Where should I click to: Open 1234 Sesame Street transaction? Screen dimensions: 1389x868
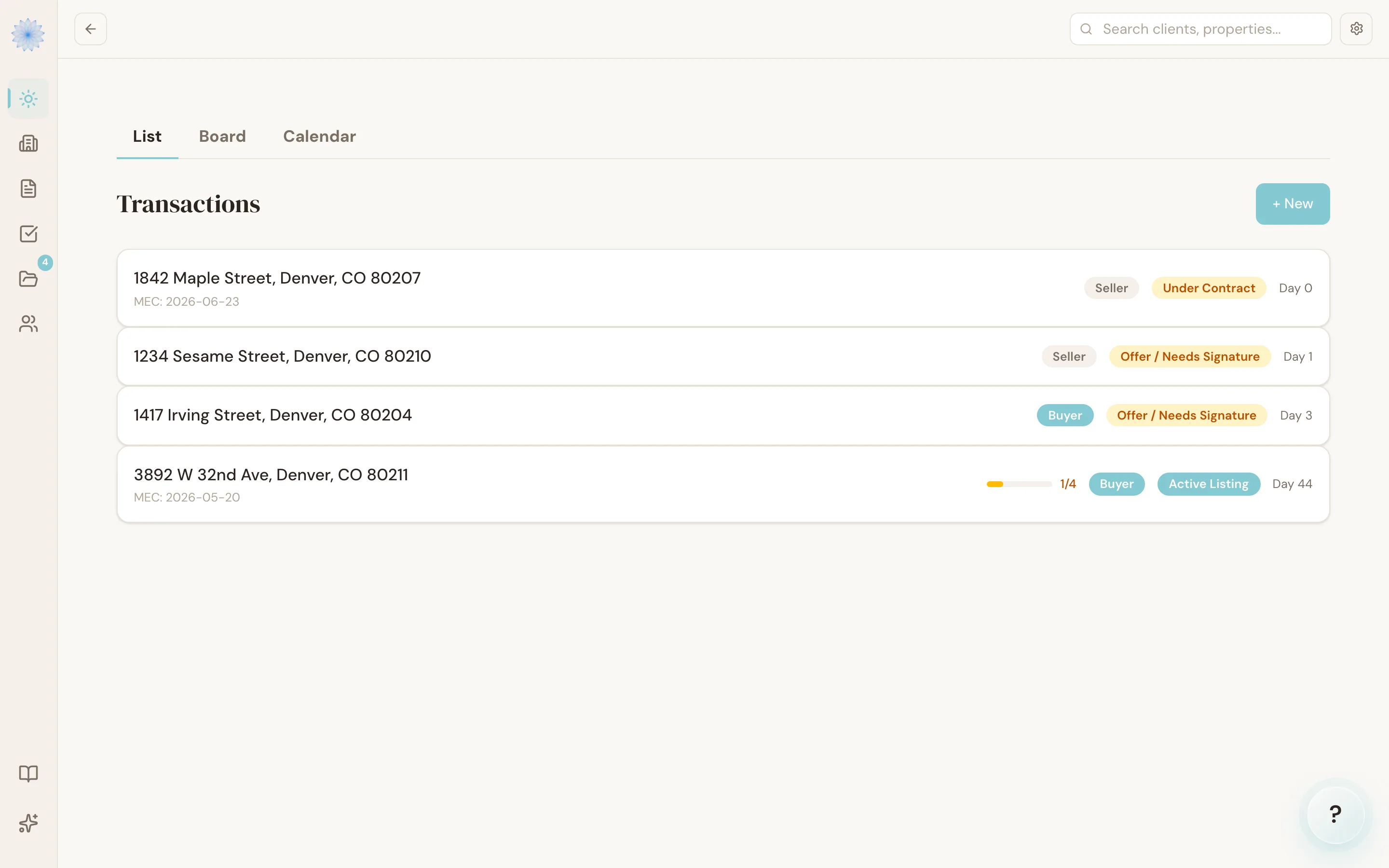(722, 356)
